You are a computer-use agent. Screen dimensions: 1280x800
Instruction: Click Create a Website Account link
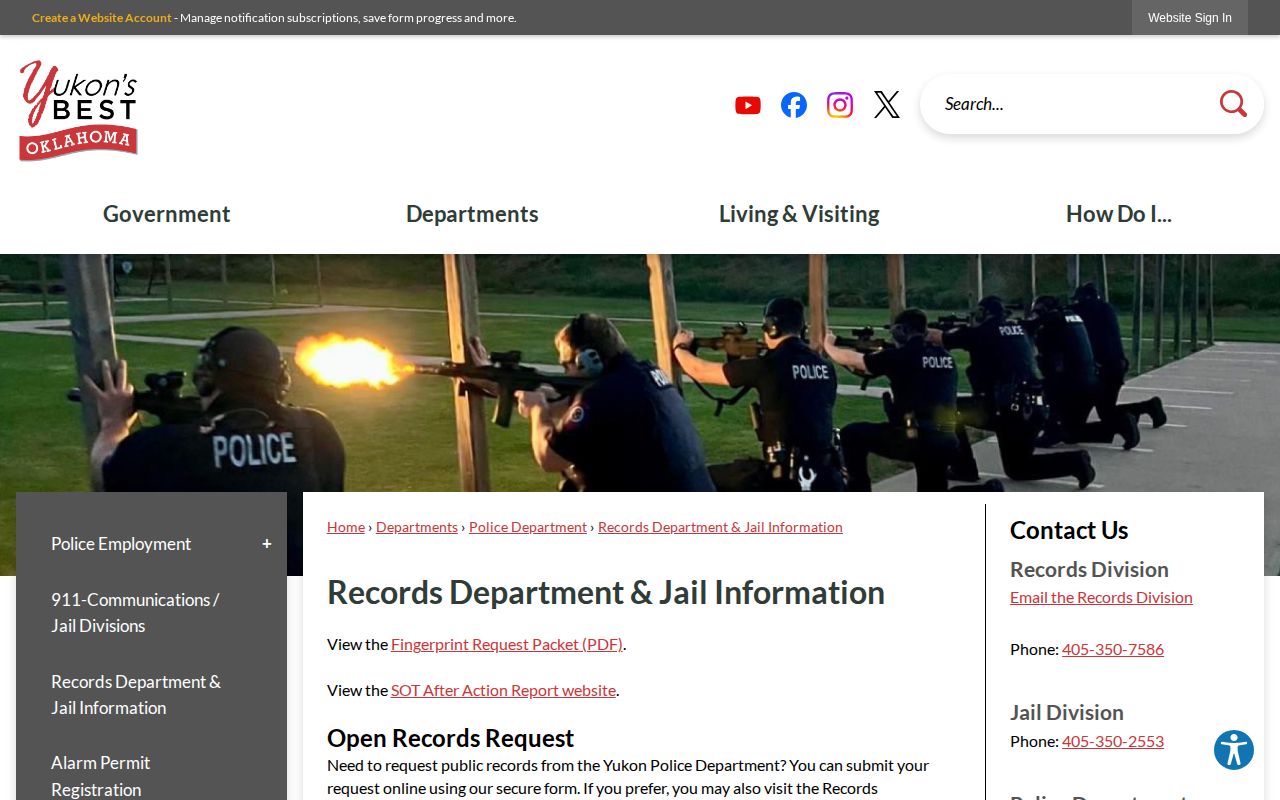(x=102, y=18)
